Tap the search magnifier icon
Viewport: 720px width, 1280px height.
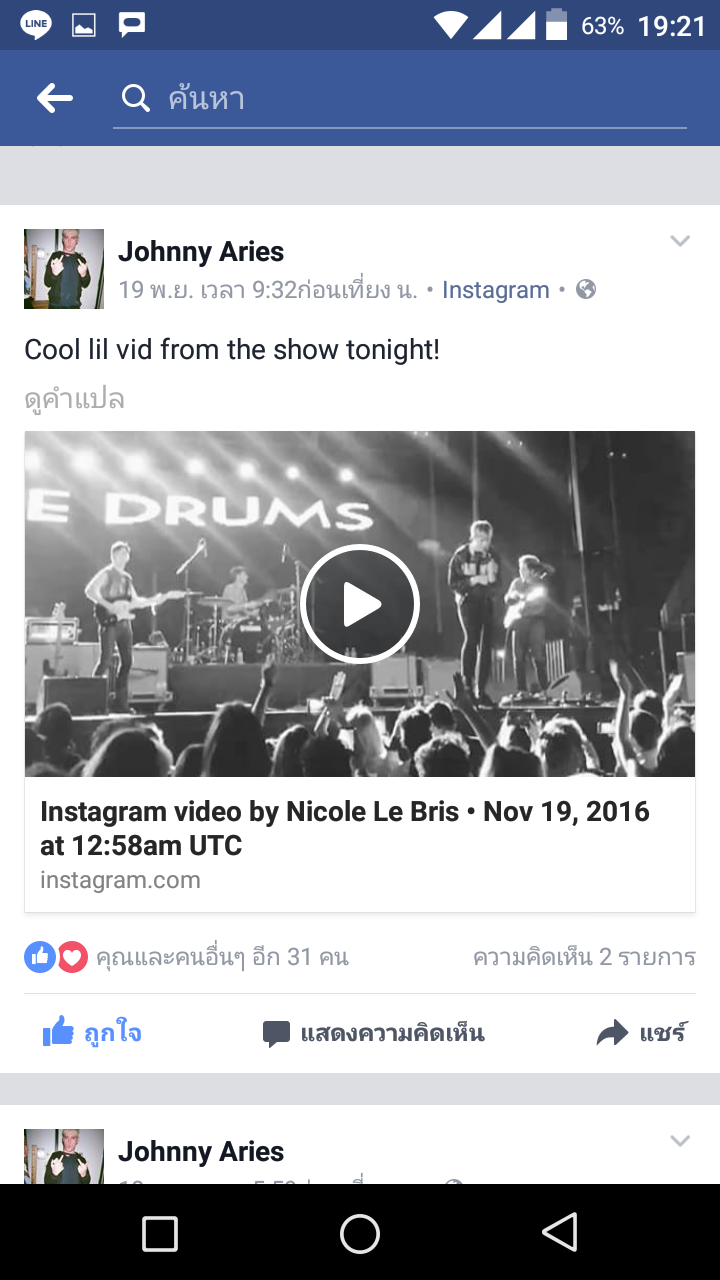pos(135,98)
